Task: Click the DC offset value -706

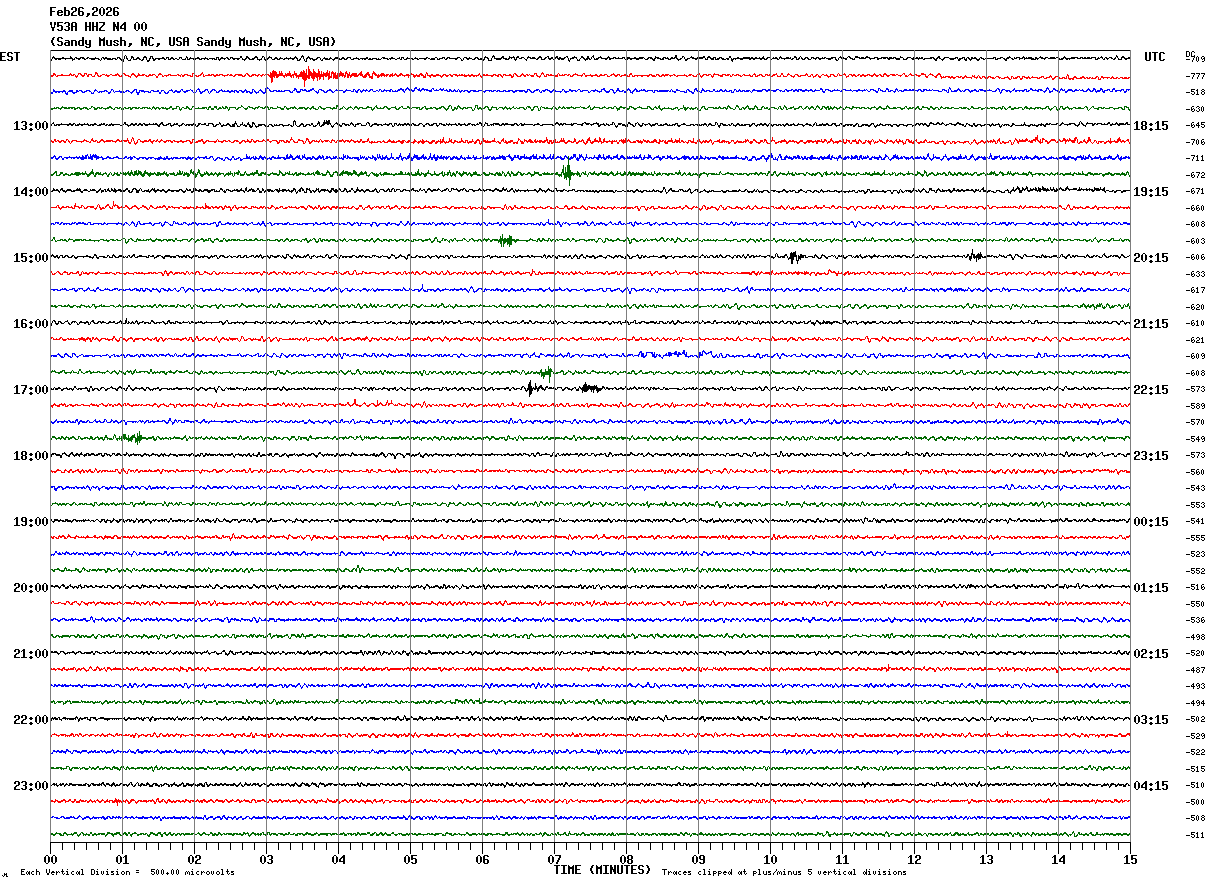Action: 1195,142
